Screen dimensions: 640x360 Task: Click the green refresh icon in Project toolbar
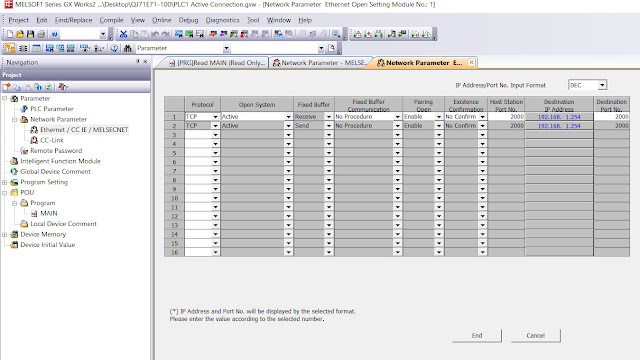(48, 87)
